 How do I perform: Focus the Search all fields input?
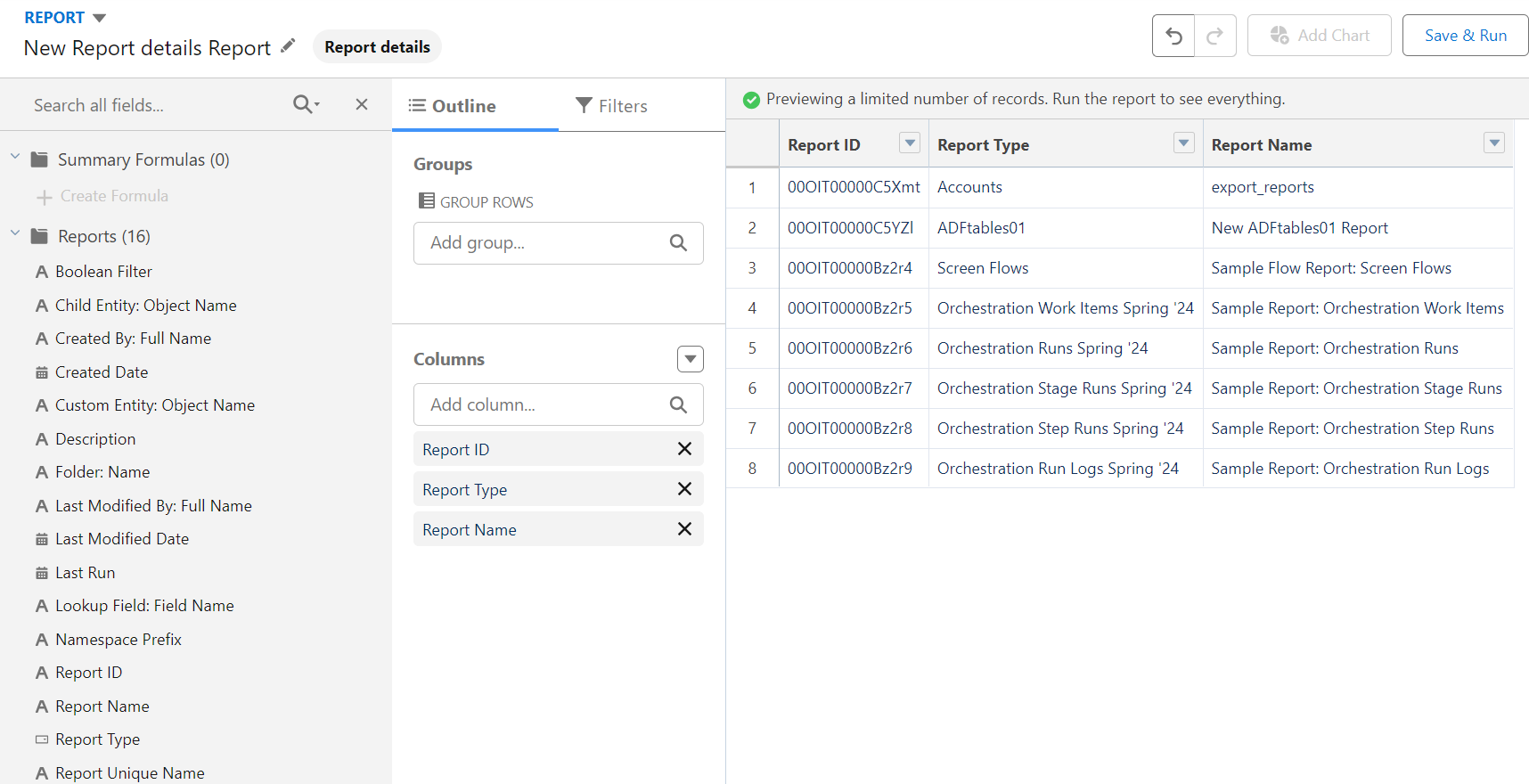click(x=156, y=105)
